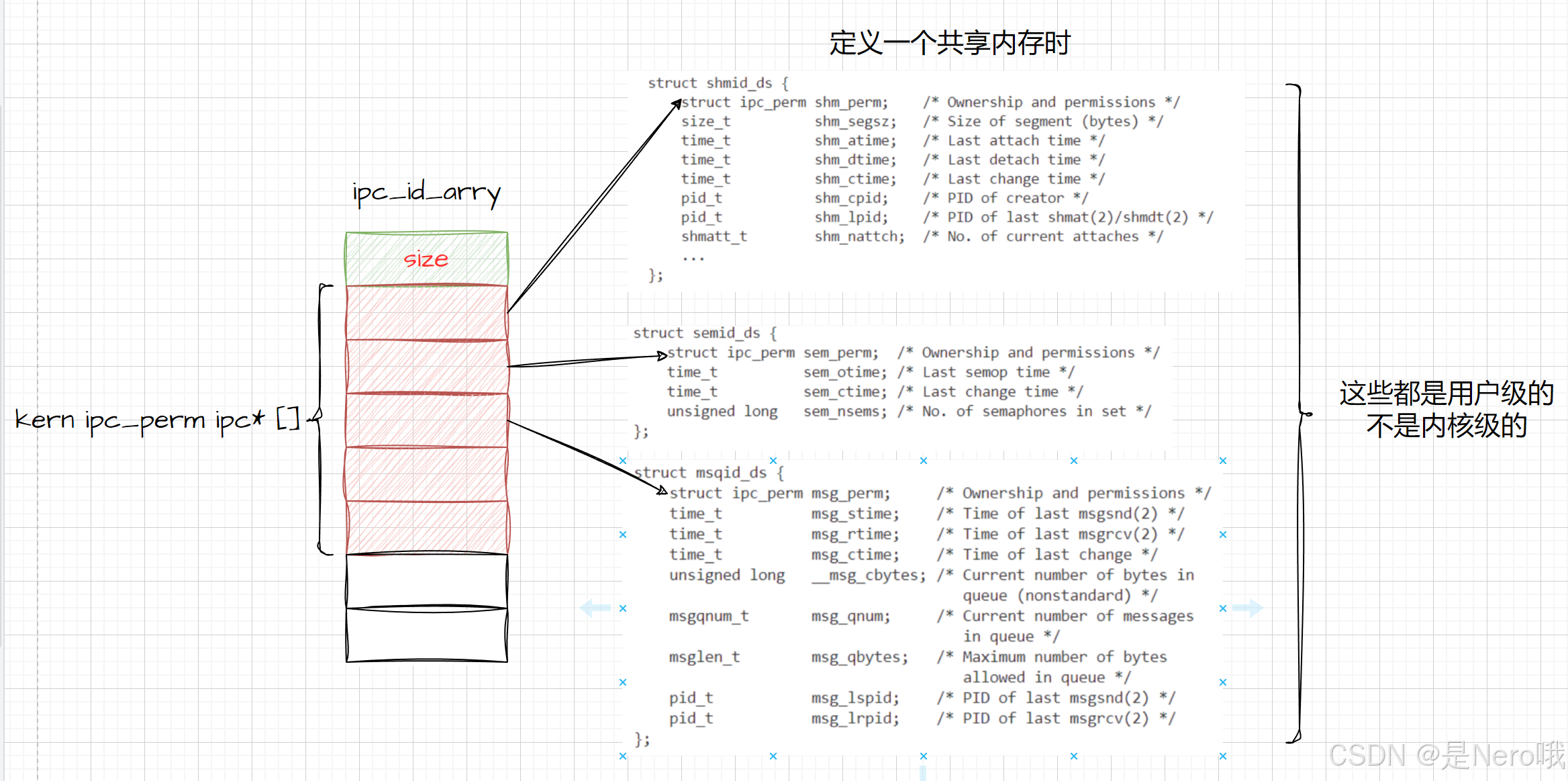The image size is (1568, 781).
Task: Select the red cell linked to msqid_ds arrow
Action: pos(427,420)
